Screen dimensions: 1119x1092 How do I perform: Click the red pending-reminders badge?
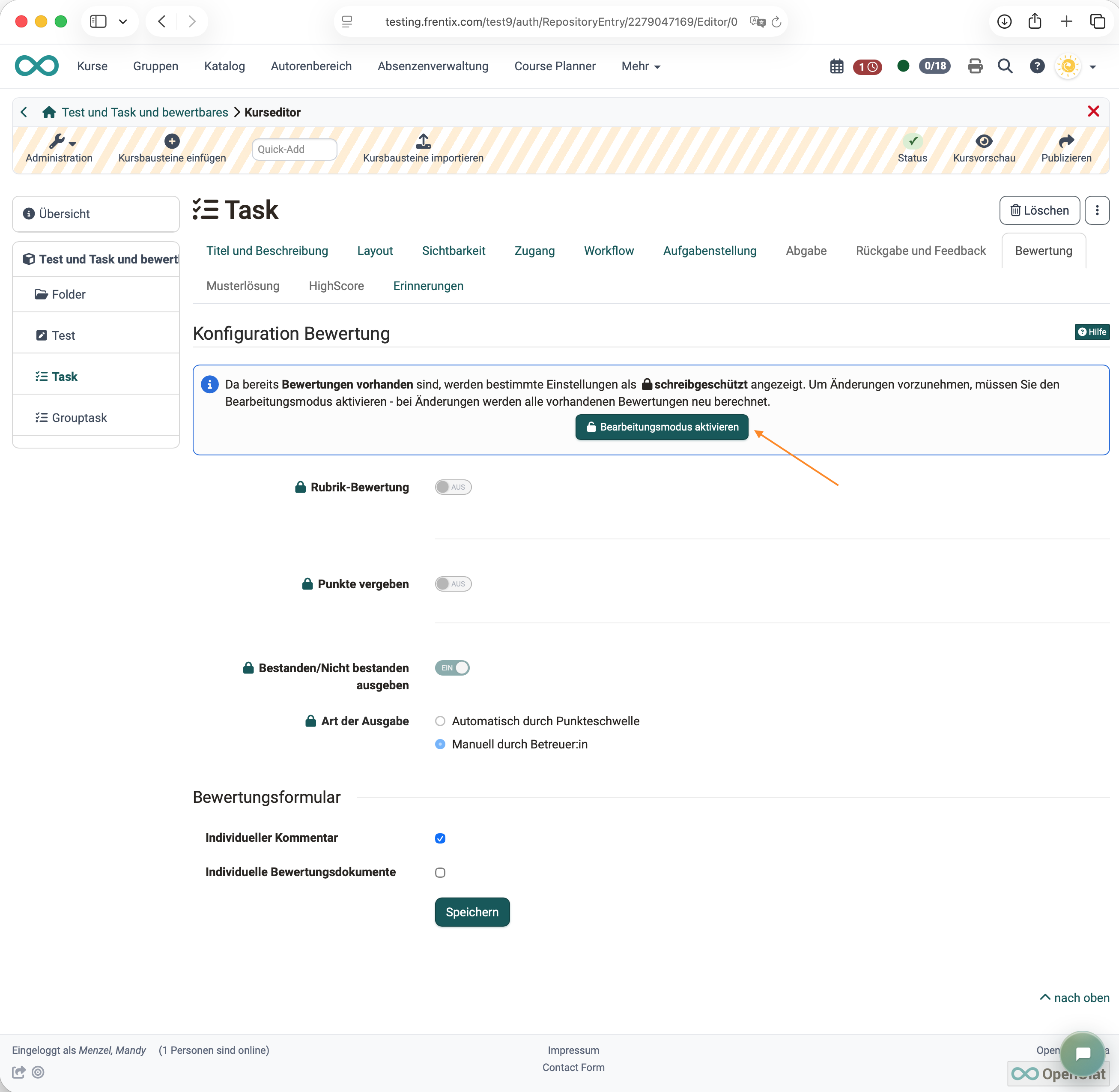867,66
